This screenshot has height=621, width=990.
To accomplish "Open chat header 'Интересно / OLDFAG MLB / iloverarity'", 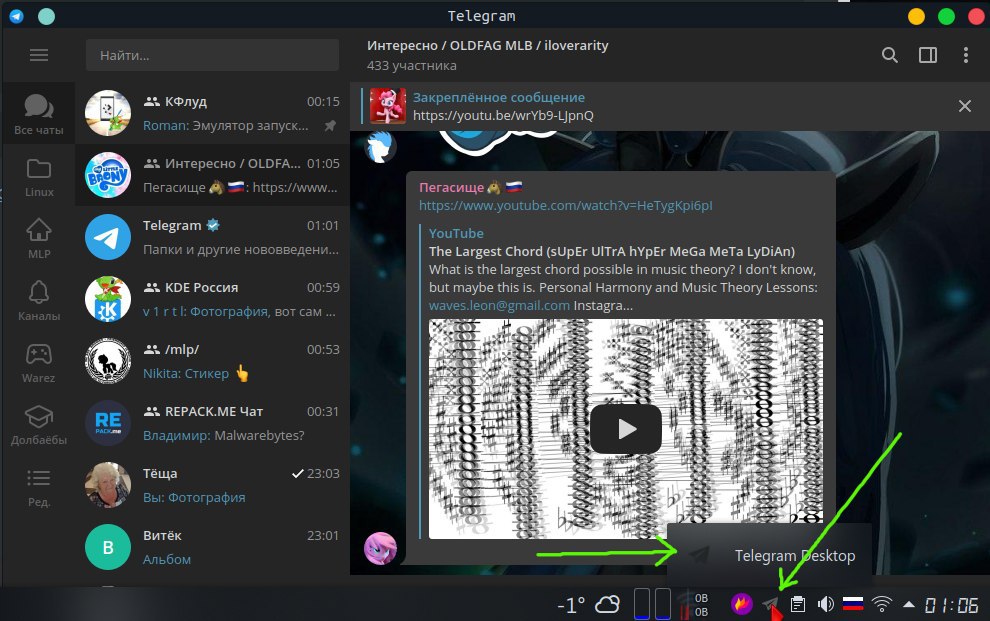I will [487, 45].
